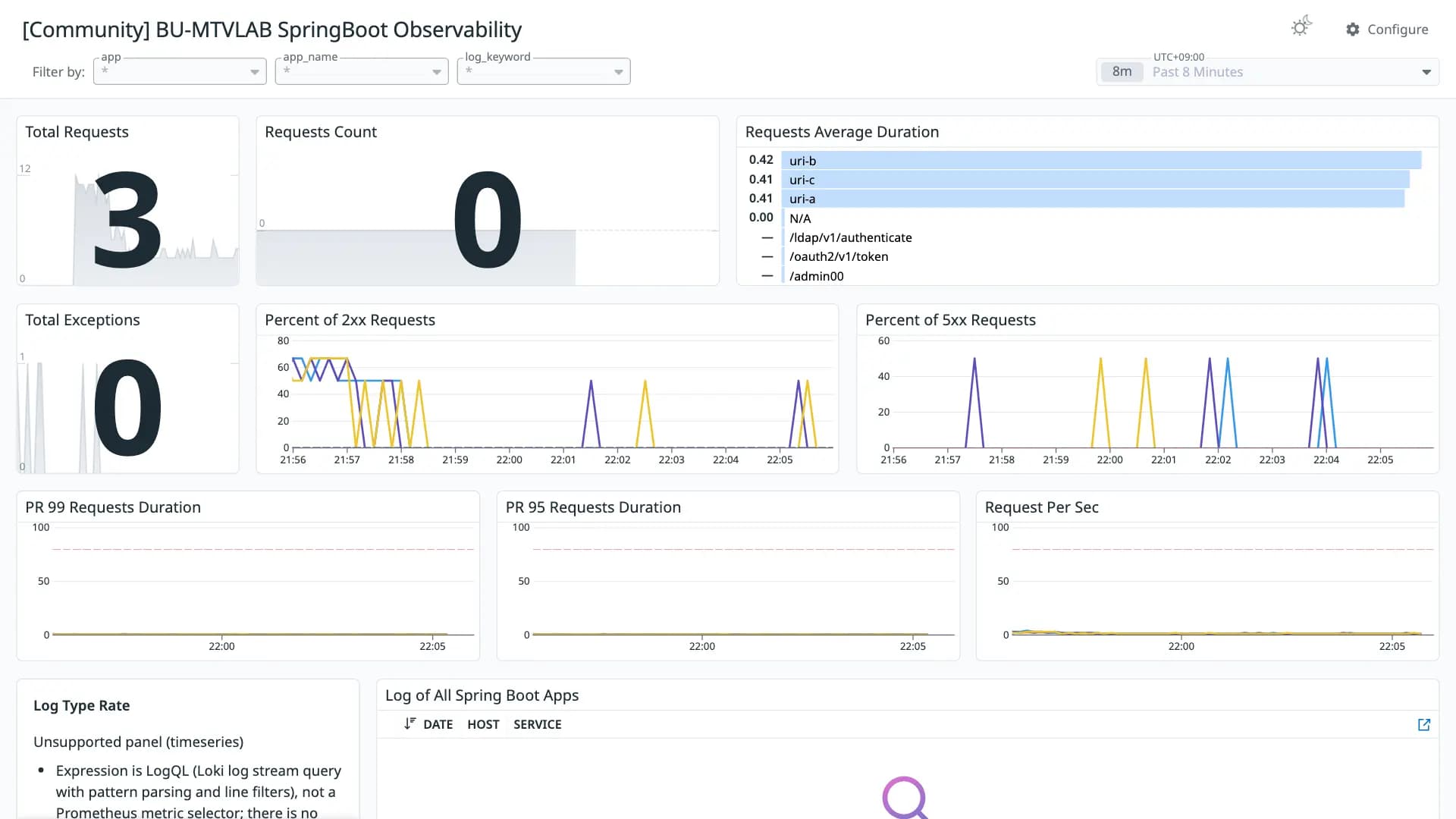
Task: Click the /admin00 entry
Action: coord(816,276)
